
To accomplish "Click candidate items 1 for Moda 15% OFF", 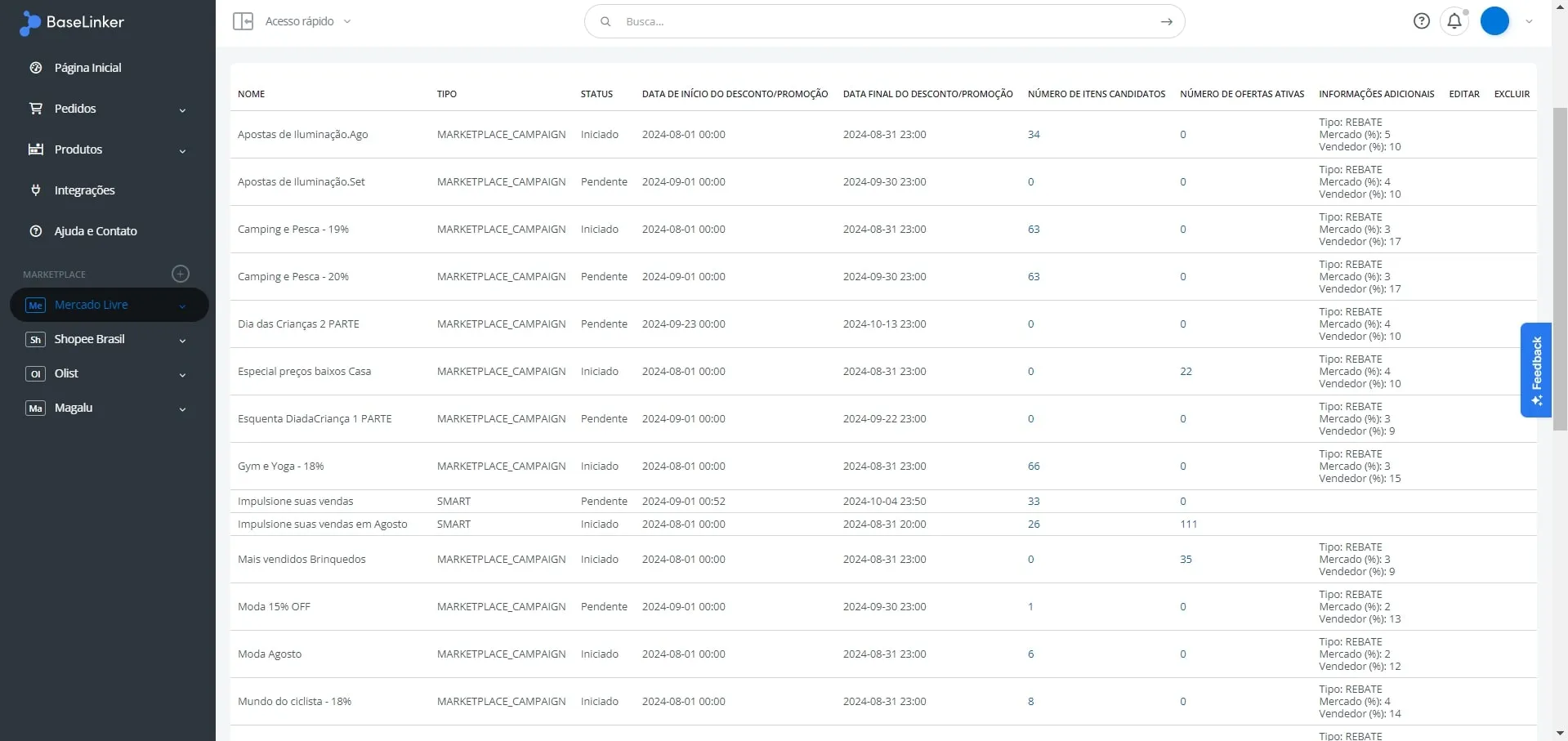I will click(1030, 607).
